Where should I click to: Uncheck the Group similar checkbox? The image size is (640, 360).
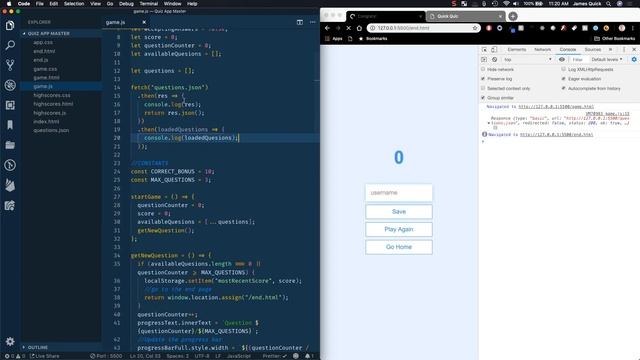pyautogui.click(x=483, y=98)
